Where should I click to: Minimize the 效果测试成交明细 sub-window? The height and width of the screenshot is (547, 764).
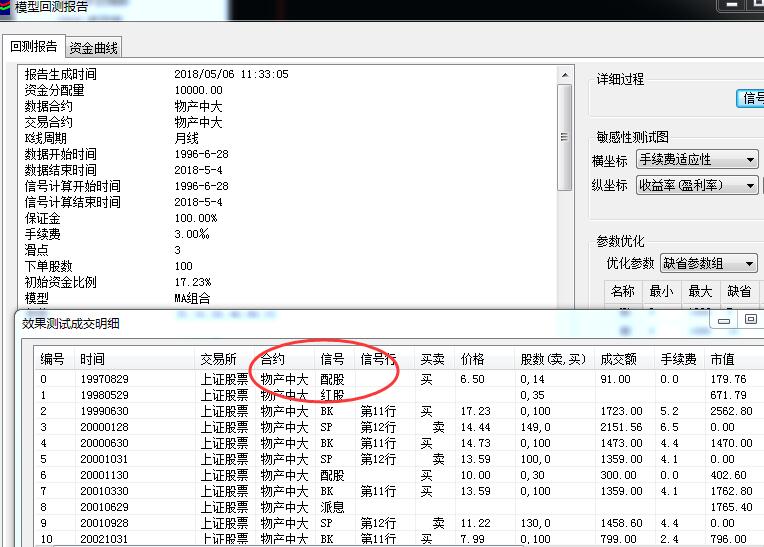725,320
